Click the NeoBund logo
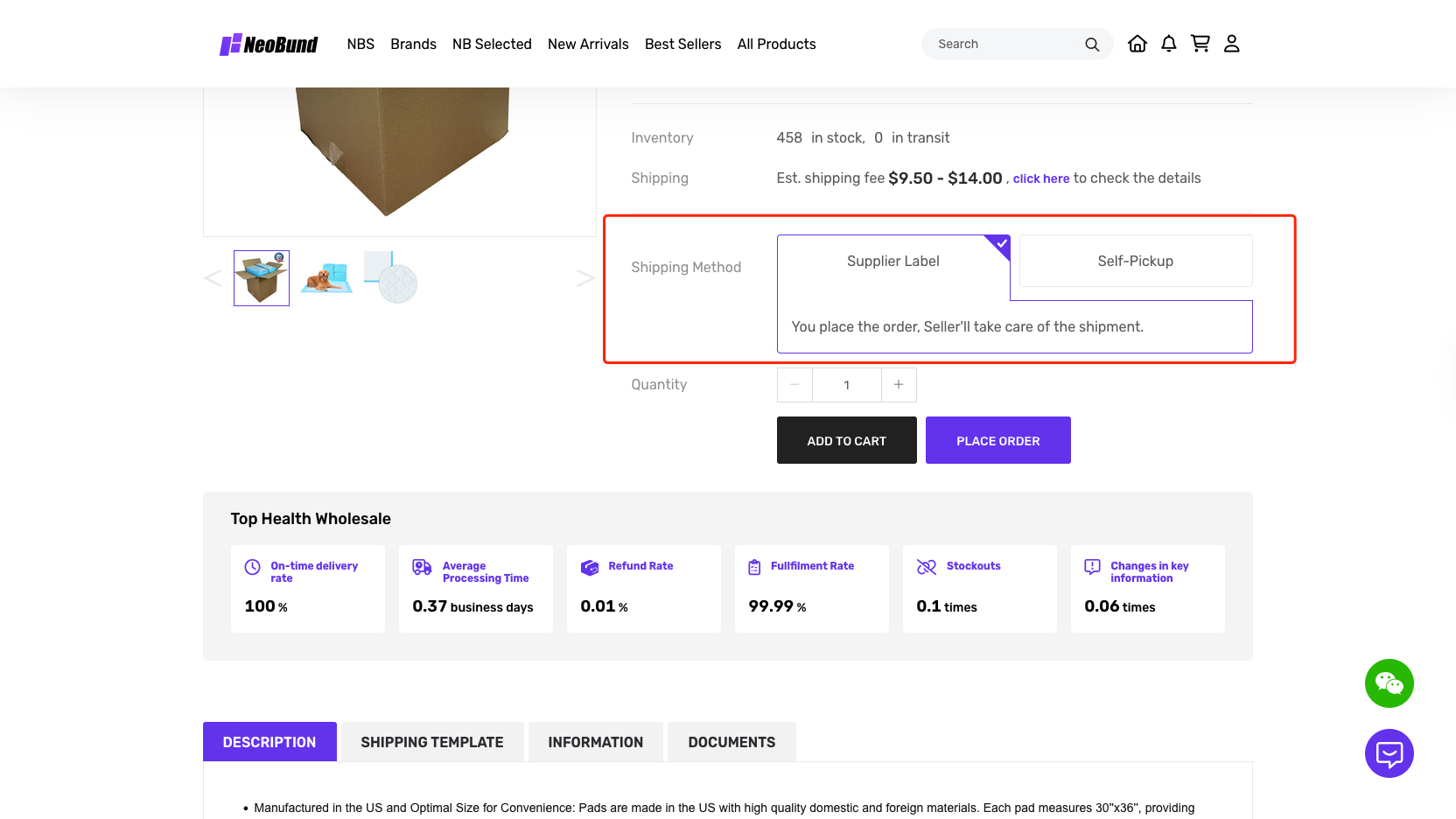 pos(269,45)
